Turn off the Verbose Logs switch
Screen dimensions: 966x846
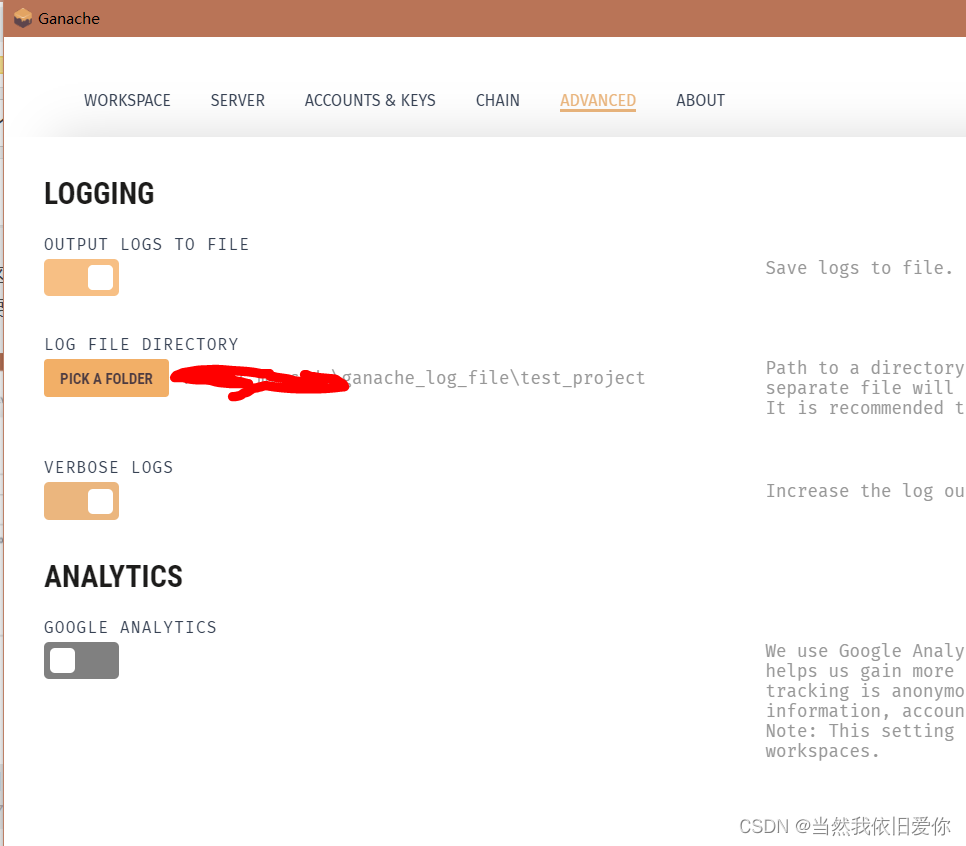[x=81, y=501]
